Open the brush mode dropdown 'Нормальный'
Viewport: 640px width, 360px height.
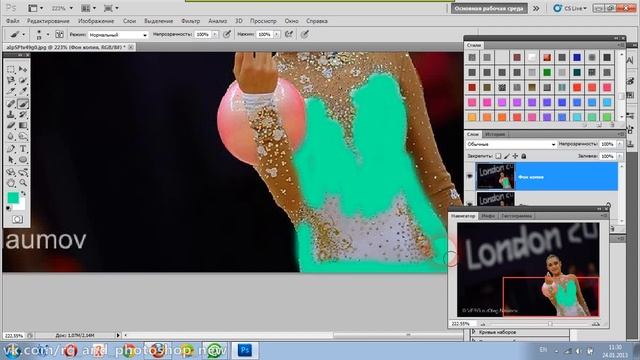pos(118,35)
